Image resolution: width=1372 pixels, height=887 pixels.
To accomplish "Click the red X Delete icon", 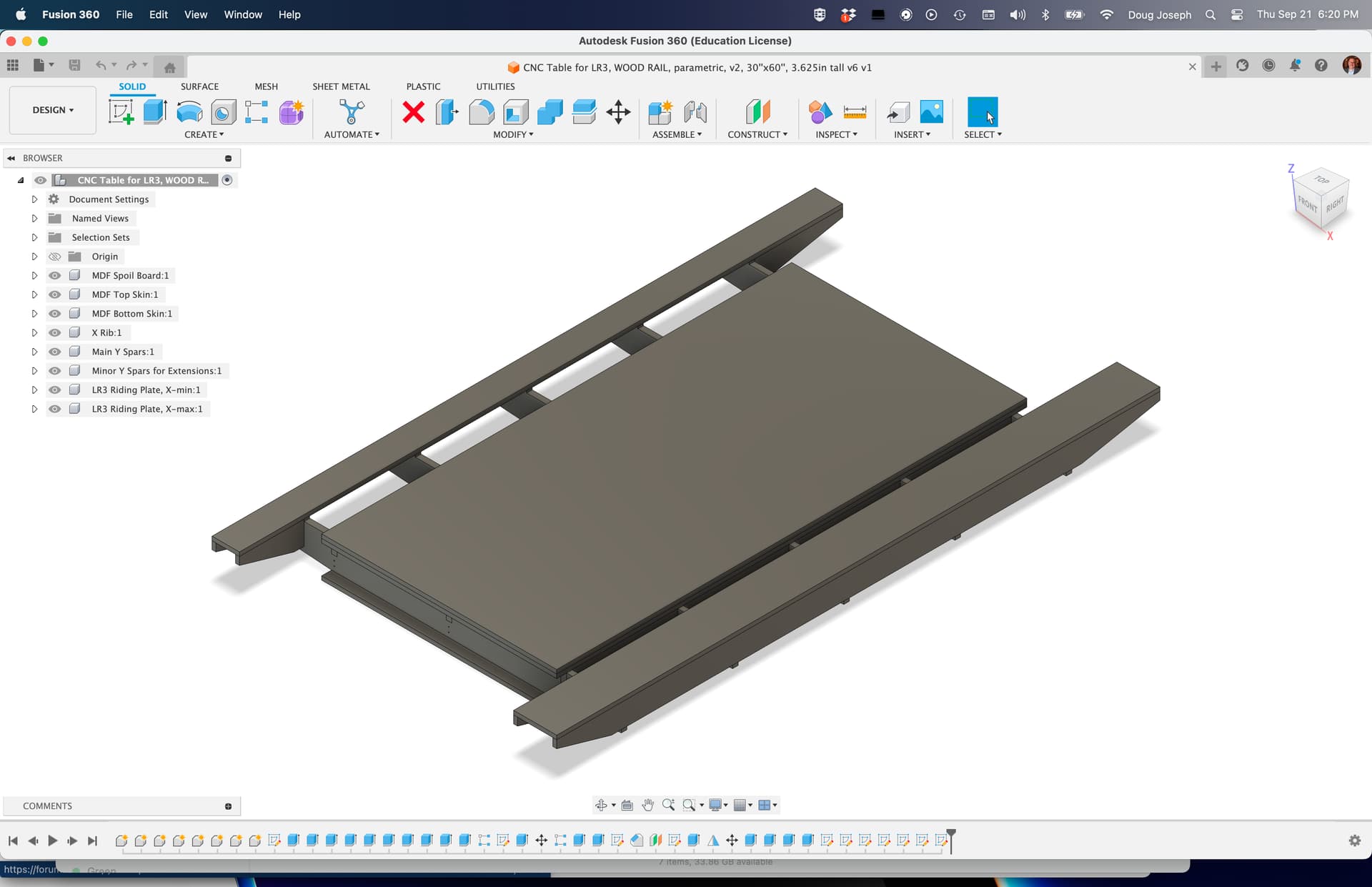I will click(413, 112).
